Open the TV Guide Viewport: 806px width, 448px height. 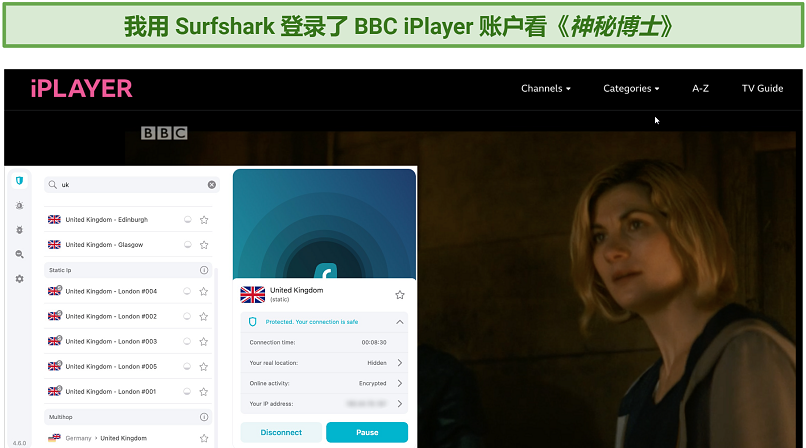(762, 89)
